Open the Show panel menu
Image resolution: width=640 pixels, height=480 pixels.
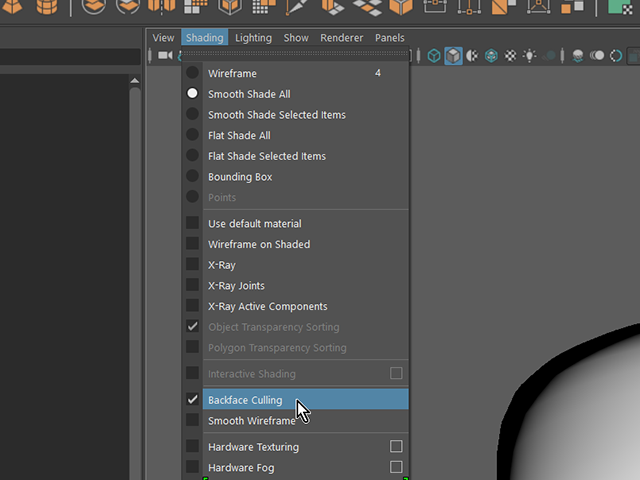(296, 38)
